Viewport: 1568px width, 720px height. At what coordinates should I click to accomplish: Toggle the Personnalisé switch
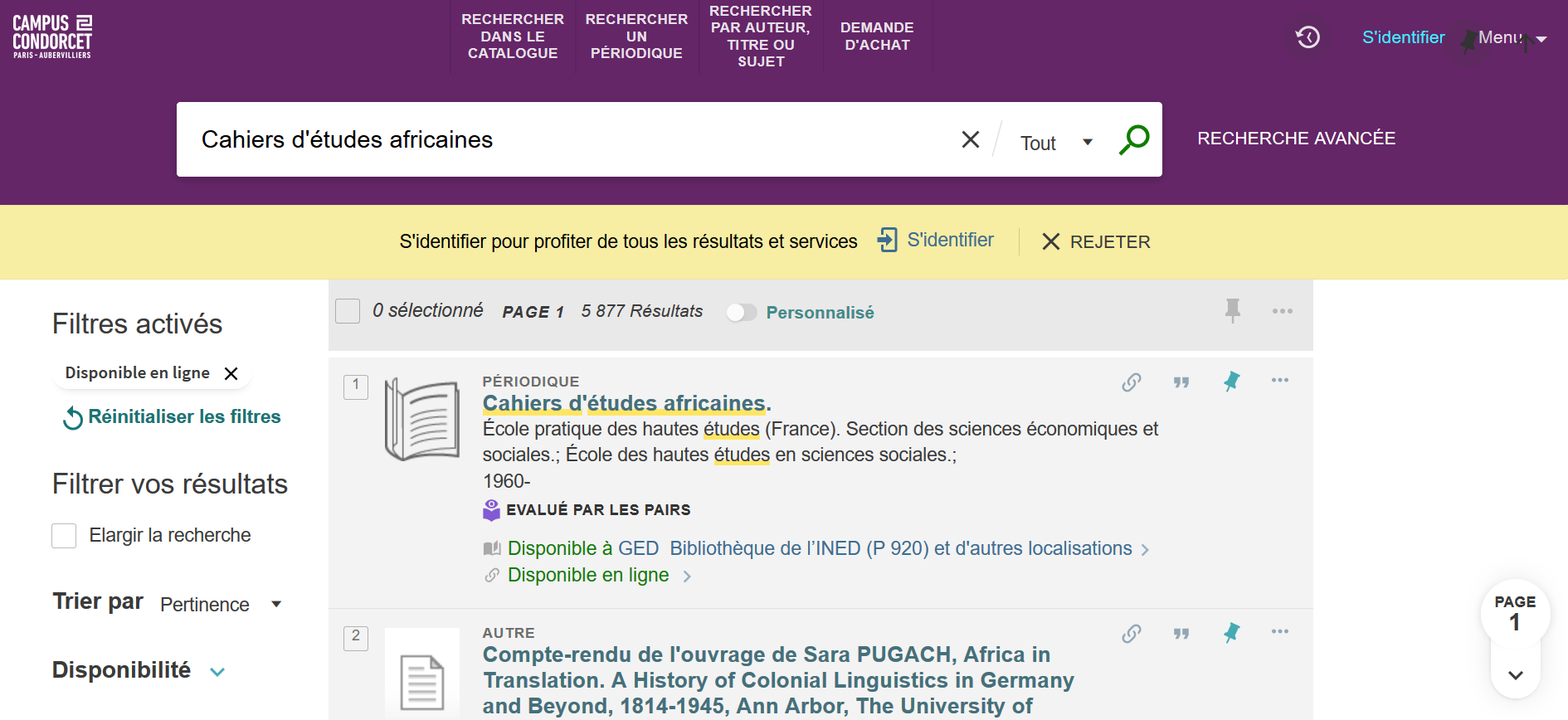742,313
